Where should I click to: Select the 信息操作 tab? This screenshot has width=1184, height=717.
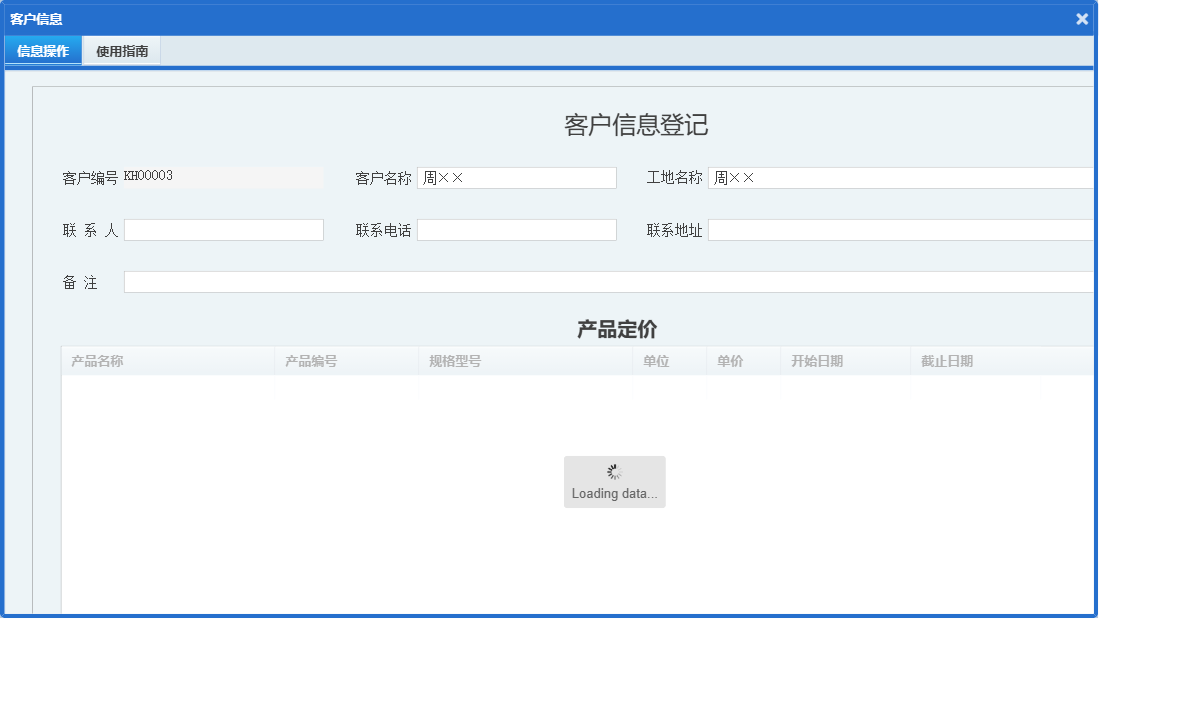tap(42, 50)
